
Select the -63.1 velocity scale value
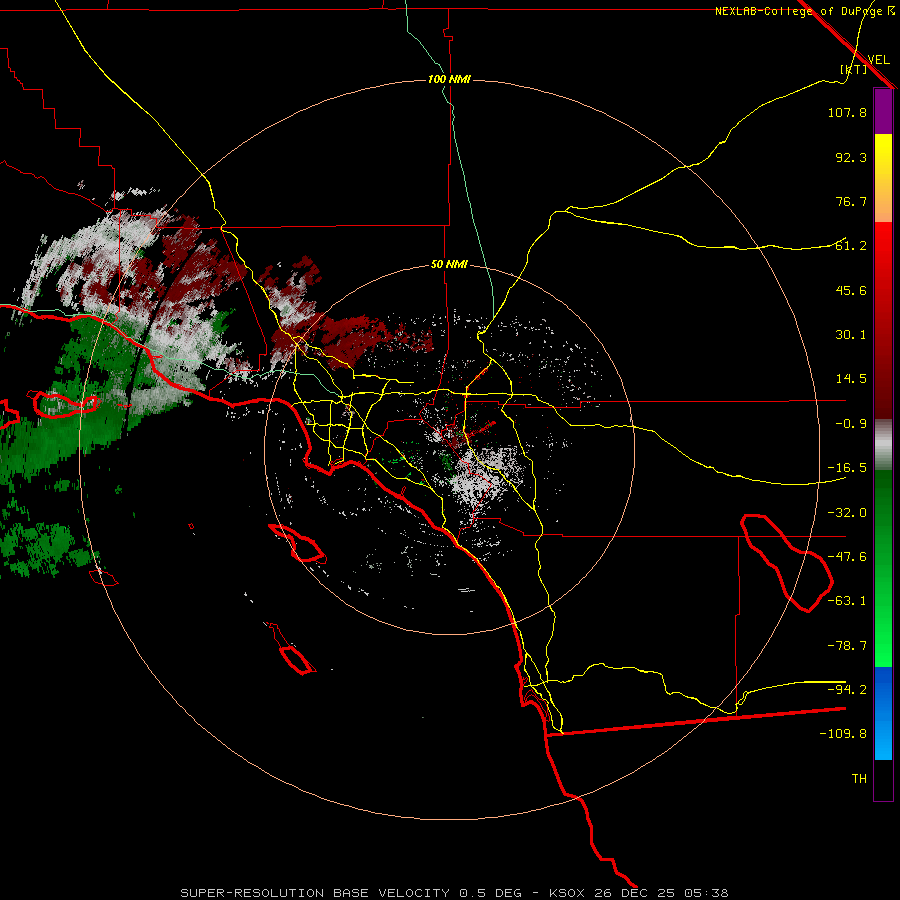pos(847,601)
